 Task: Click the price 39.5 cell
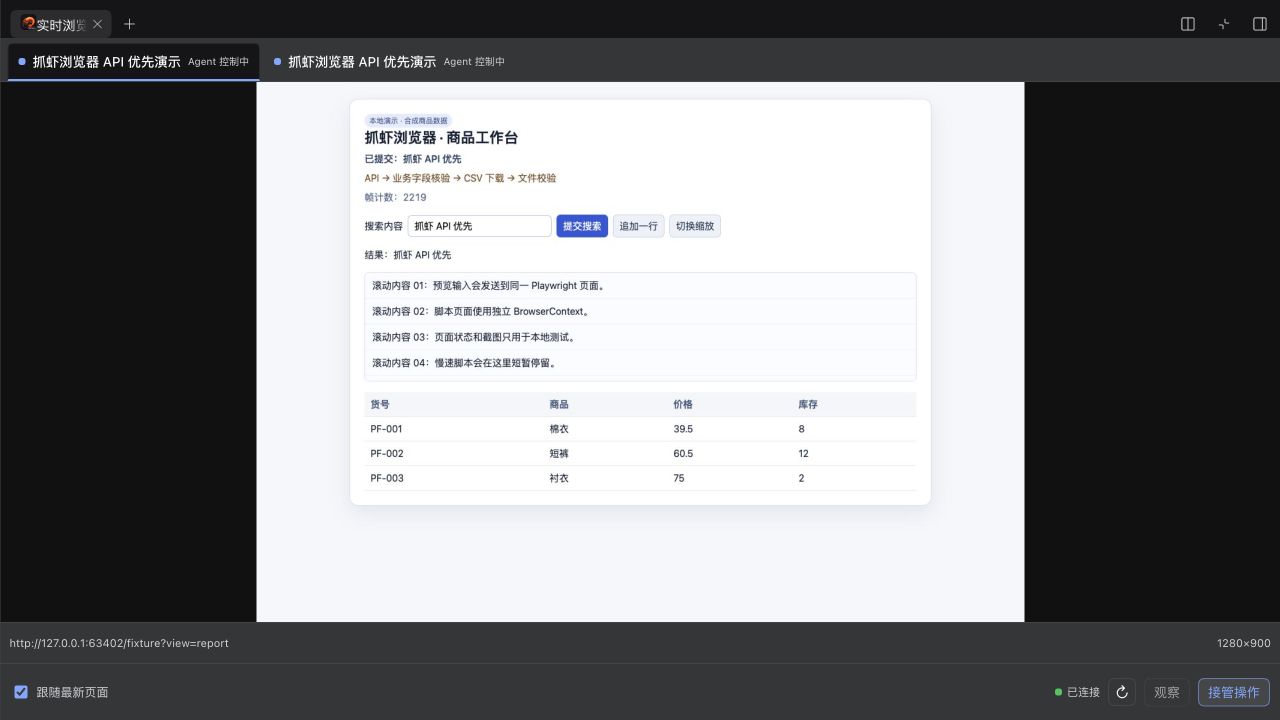pos(683,429)
